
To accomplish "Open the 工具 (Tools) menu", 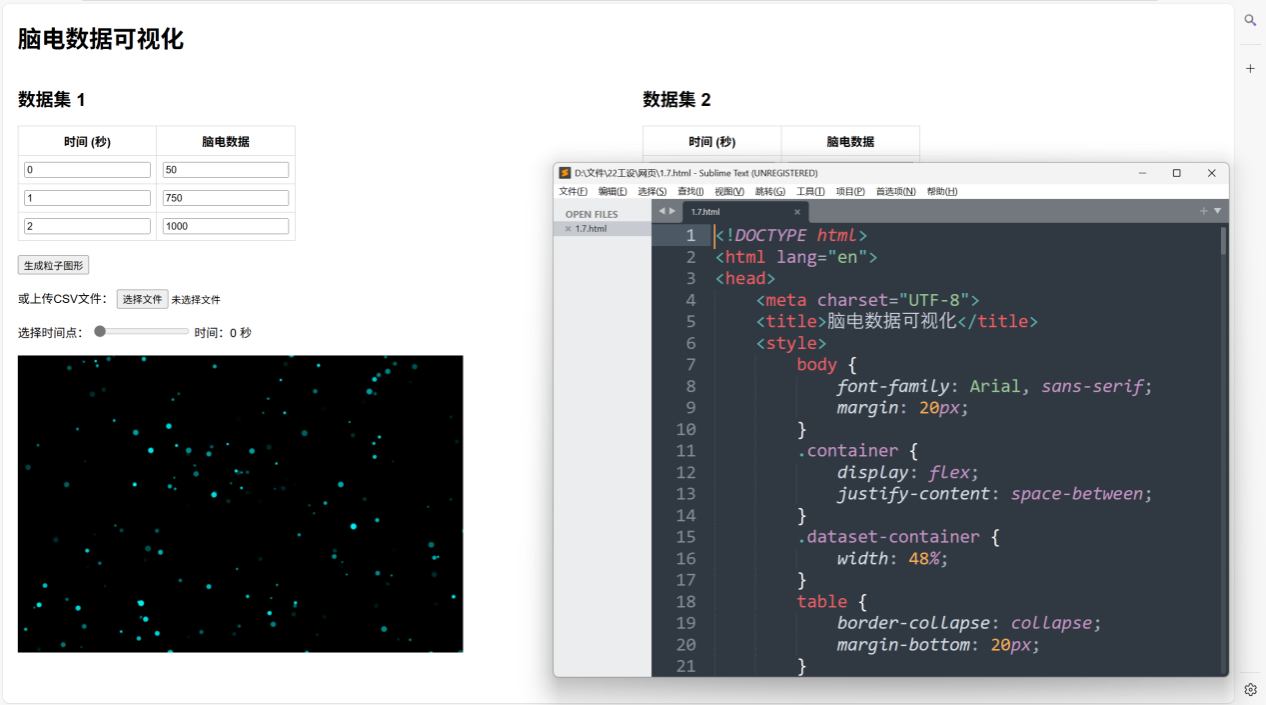I will 810,191.
